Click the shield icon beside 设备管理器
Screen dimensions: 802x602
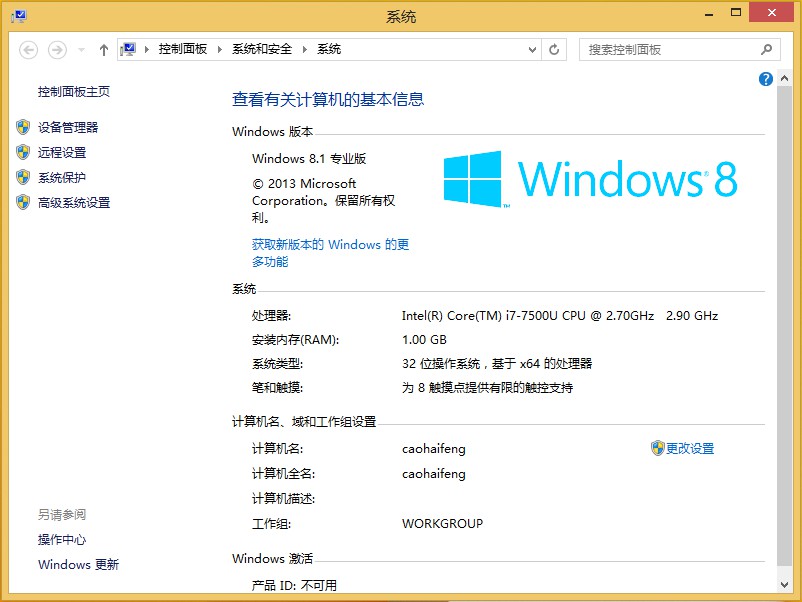[23, 127]
